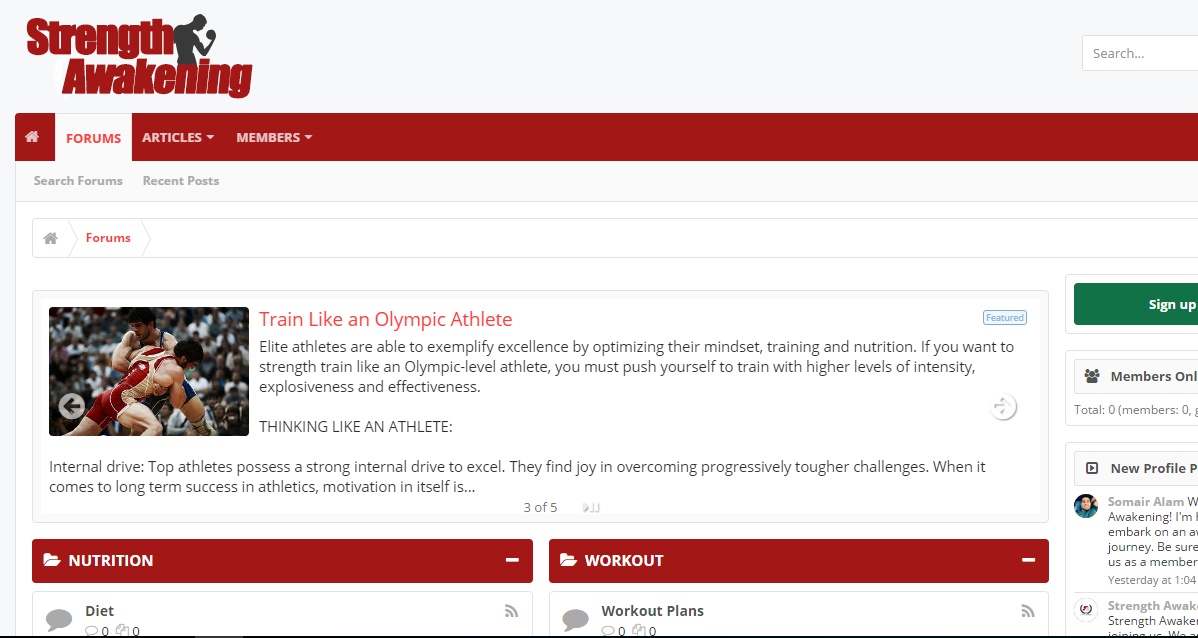The width and height of the screenshot is (1198, 638).
Task: Toggle play/pause on the featured slider
Action: coord(591,508)
